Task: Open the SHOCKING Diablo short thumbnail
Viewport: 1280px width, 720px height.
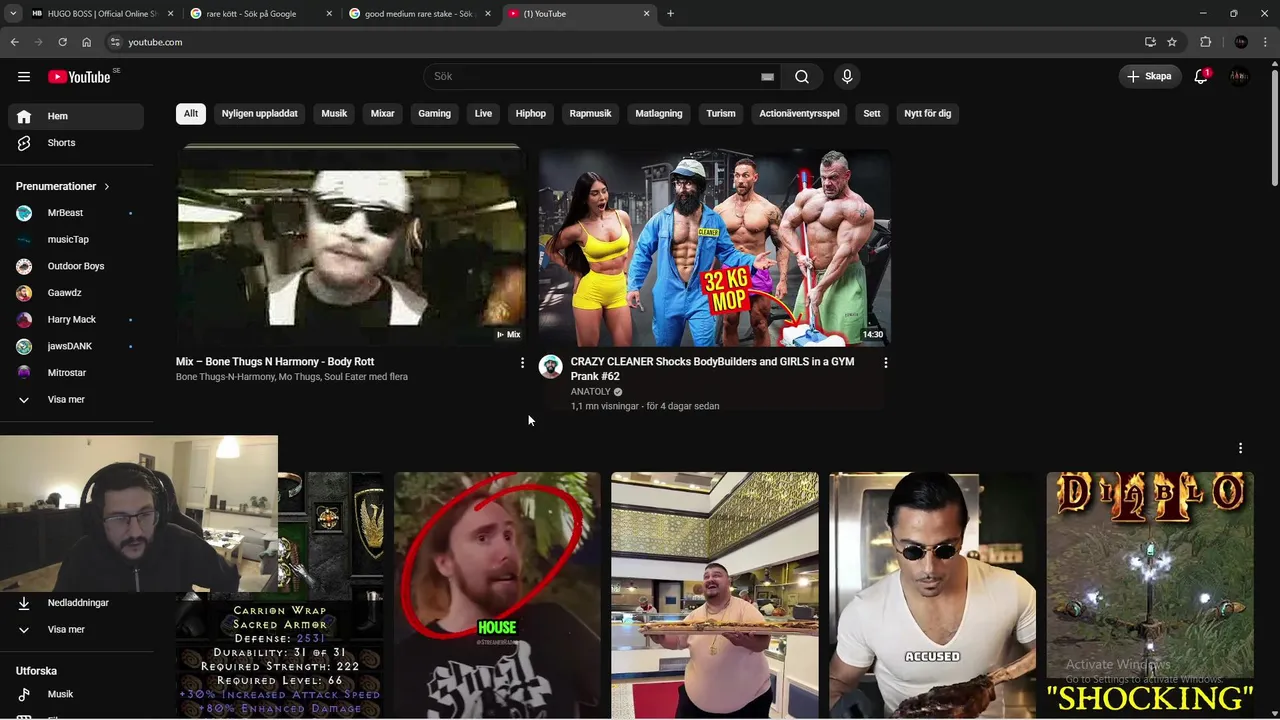Action: 1150,596
